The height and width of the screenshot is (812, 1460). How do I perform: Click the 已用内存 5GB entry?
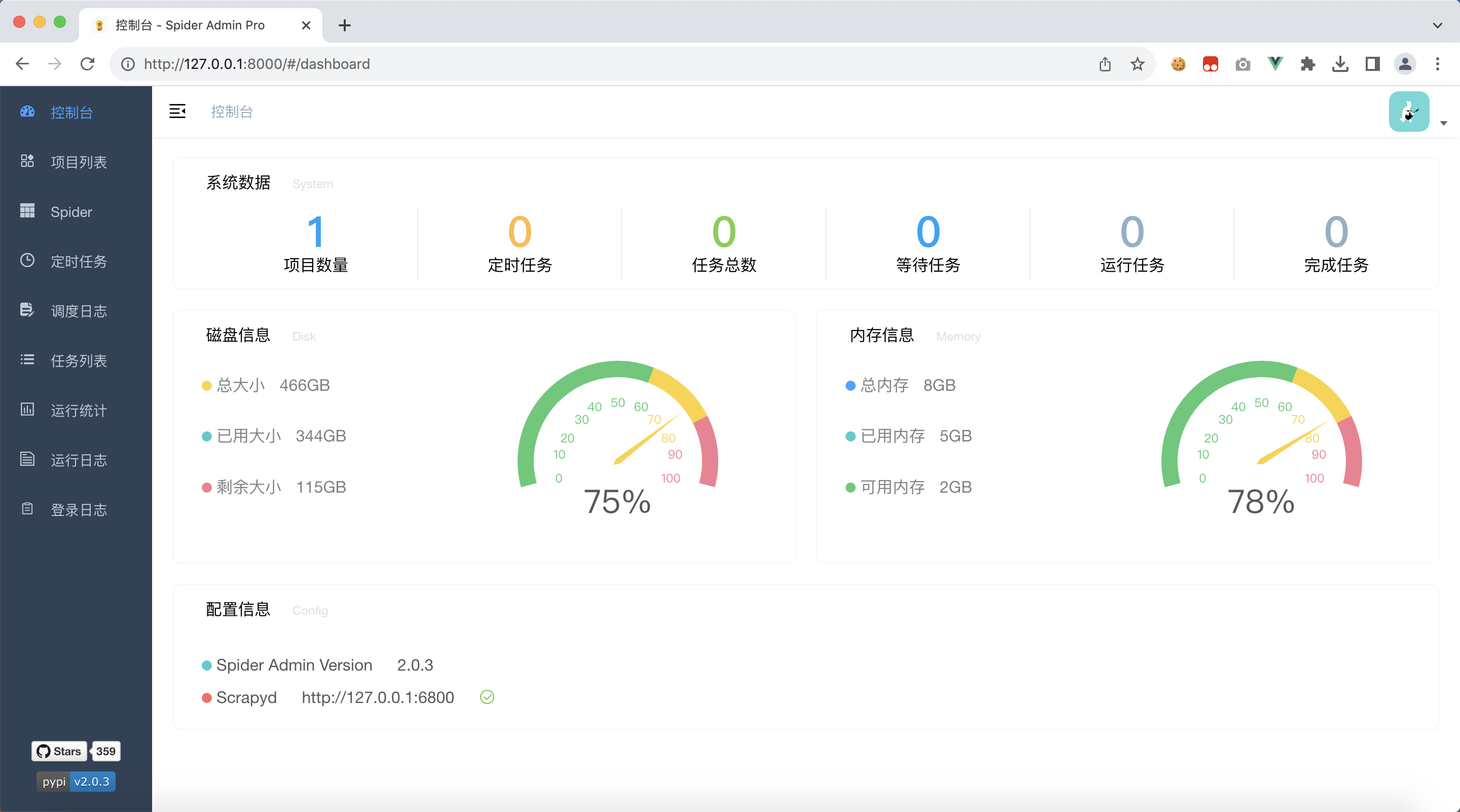pyautogui.click(x=908, y=436)
